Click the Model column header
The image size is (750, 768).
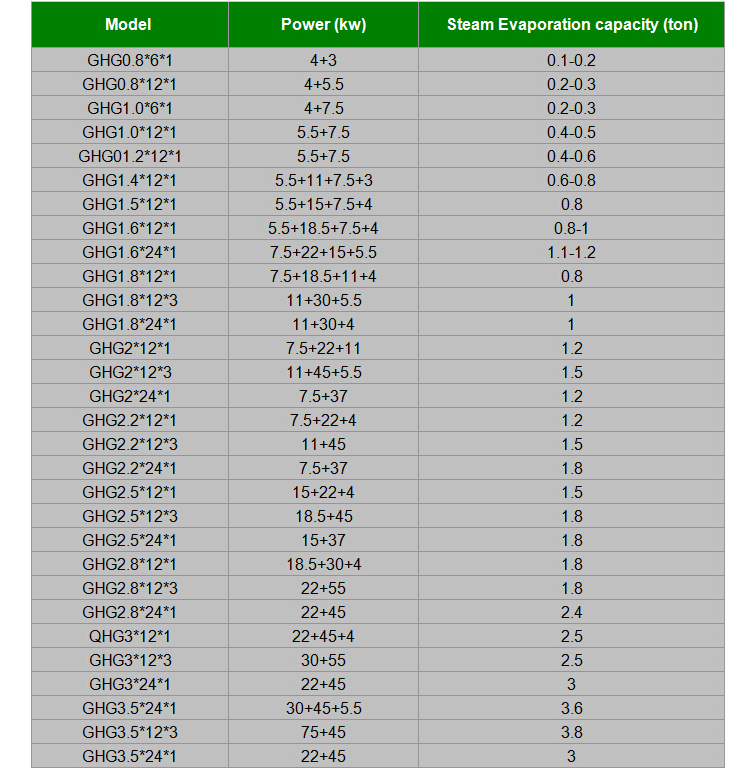tap(130, 24)
